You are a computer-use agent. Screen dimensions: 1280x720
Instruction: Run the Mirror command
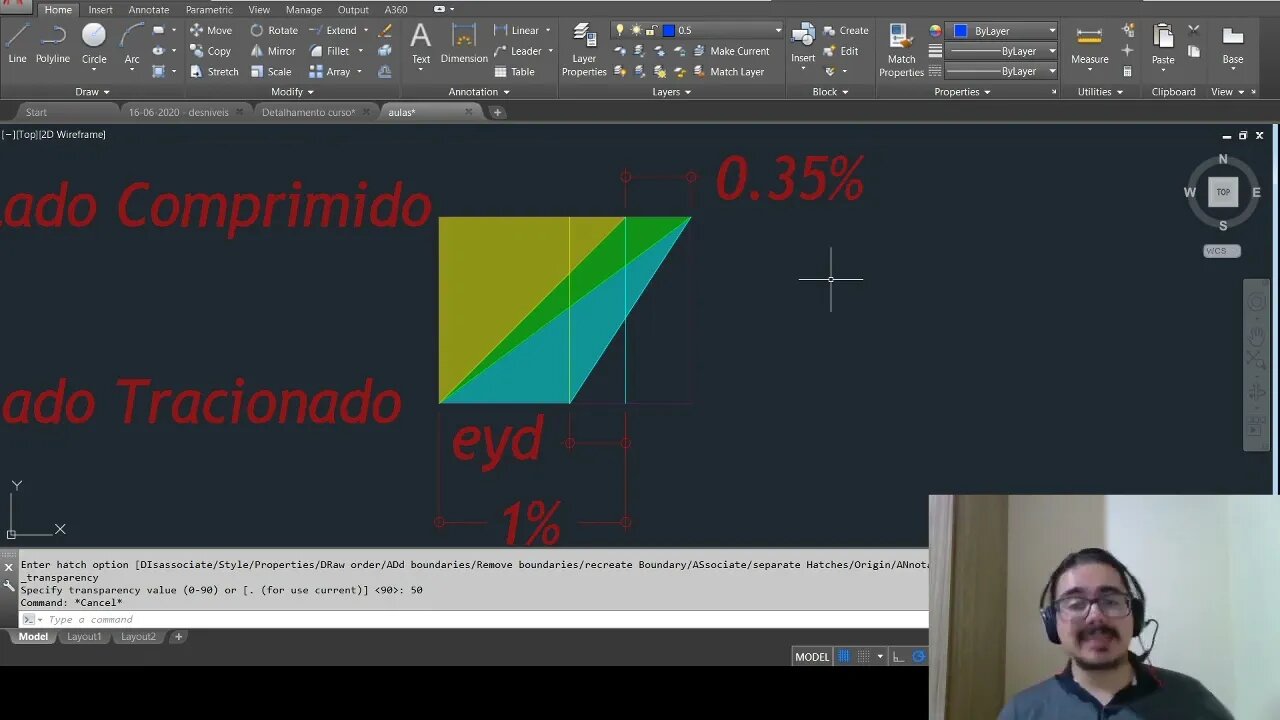point(273,51)
